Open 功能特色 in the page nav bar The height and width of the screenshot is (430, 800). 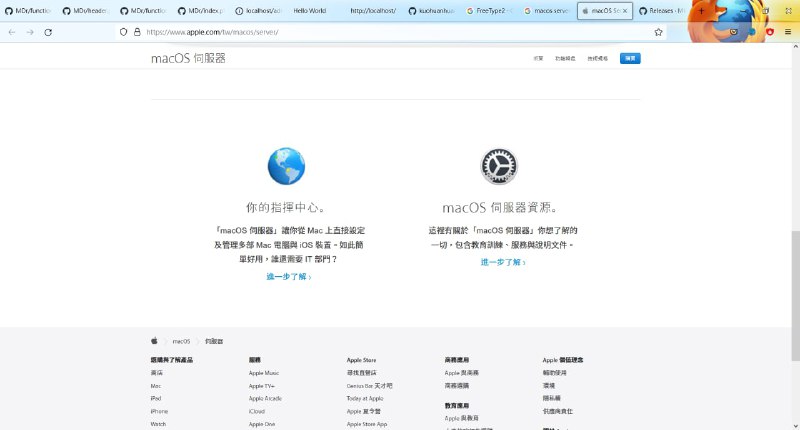(565, 59)
